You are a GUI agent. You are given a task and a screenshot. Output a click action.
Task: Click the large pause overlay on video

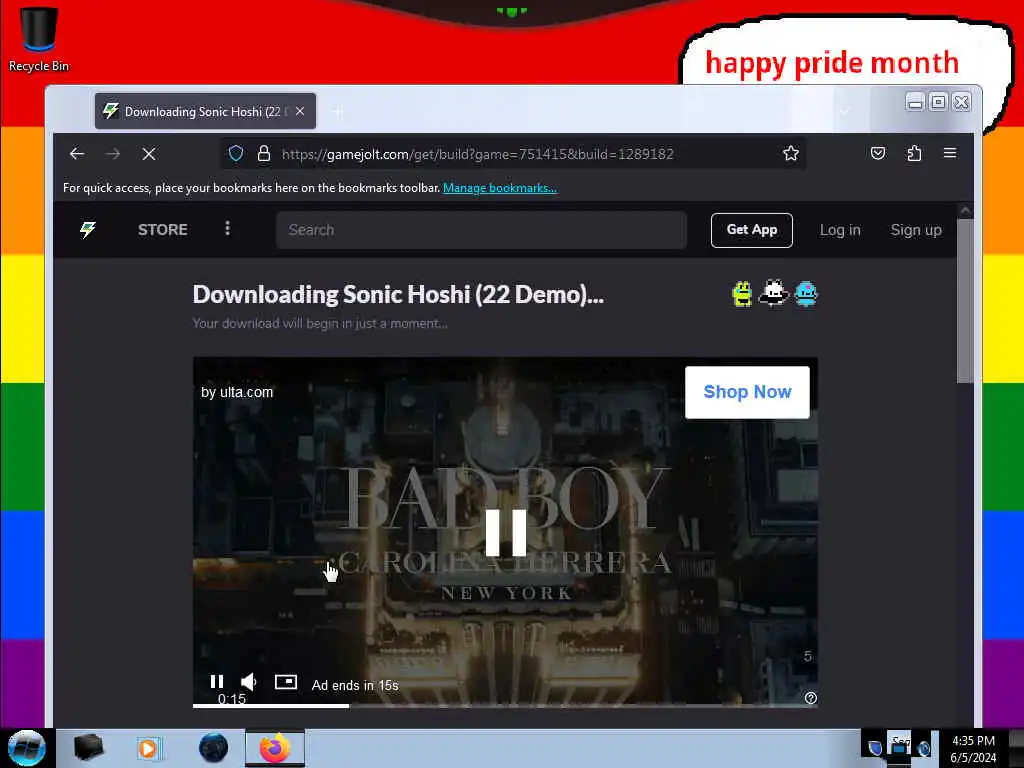click(505, 532)
